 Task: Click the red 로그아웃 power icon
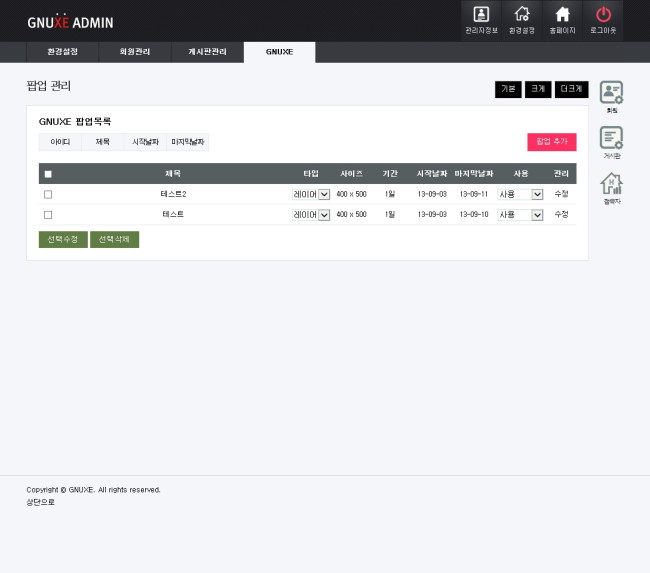click(x=603, y=19)
